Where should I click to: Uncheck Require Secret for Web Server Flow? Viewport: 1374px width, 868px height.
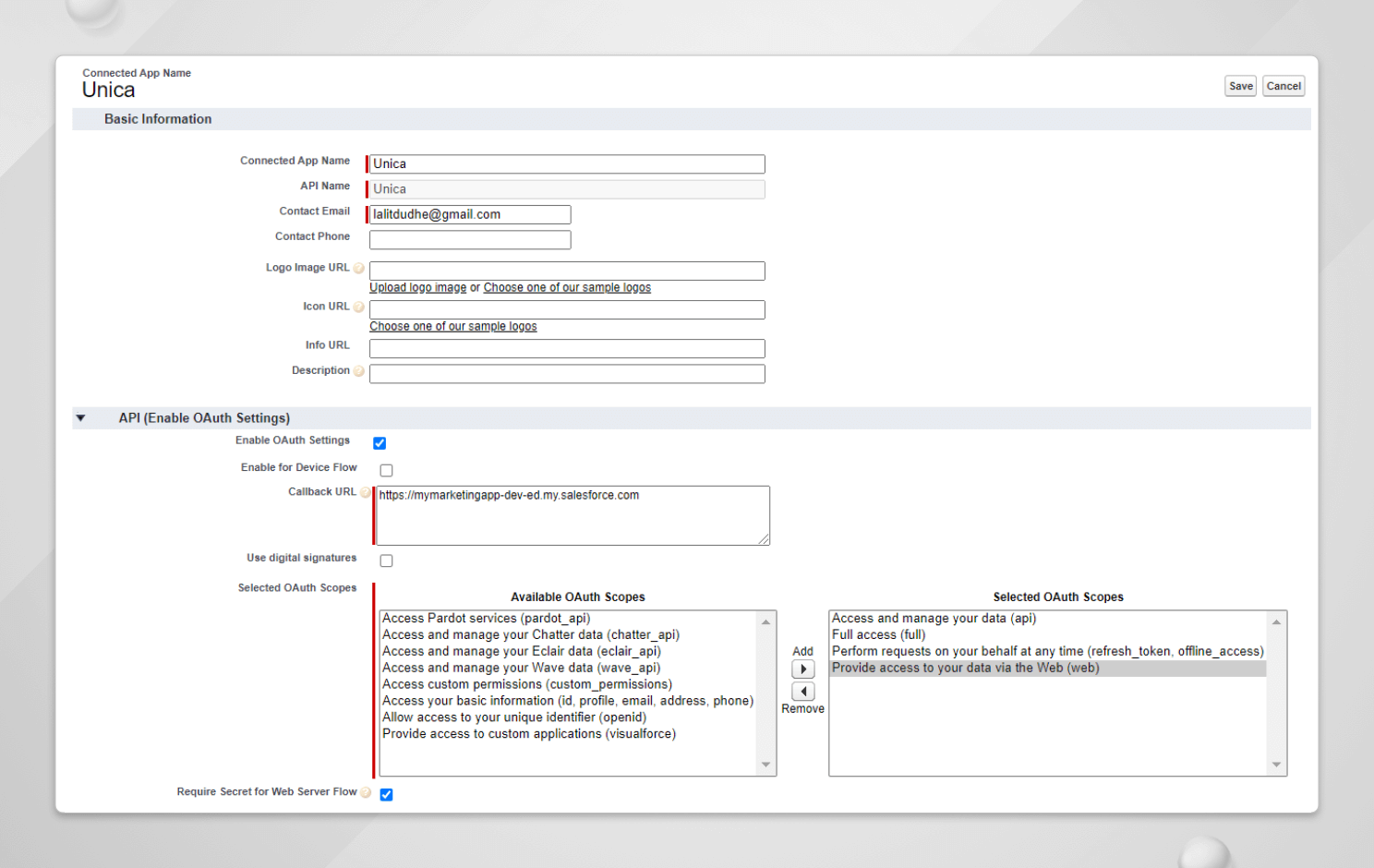tap(386, 794)
